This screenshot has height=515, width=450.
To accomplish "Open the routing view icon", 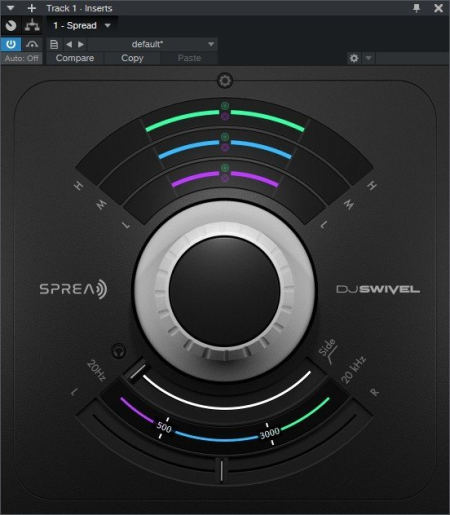I will (x=32, y=26).
